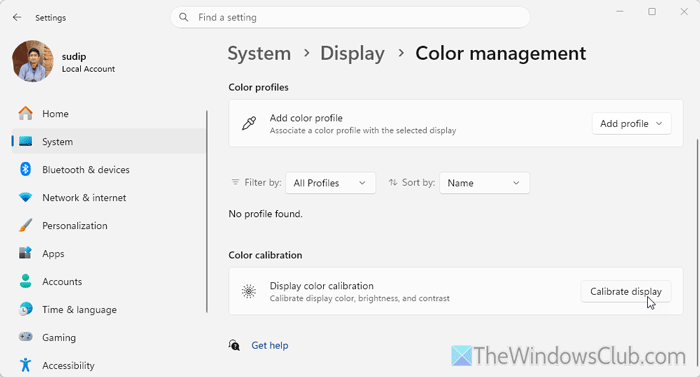Click the sidebar vertical scrollbar

[207, 212]
